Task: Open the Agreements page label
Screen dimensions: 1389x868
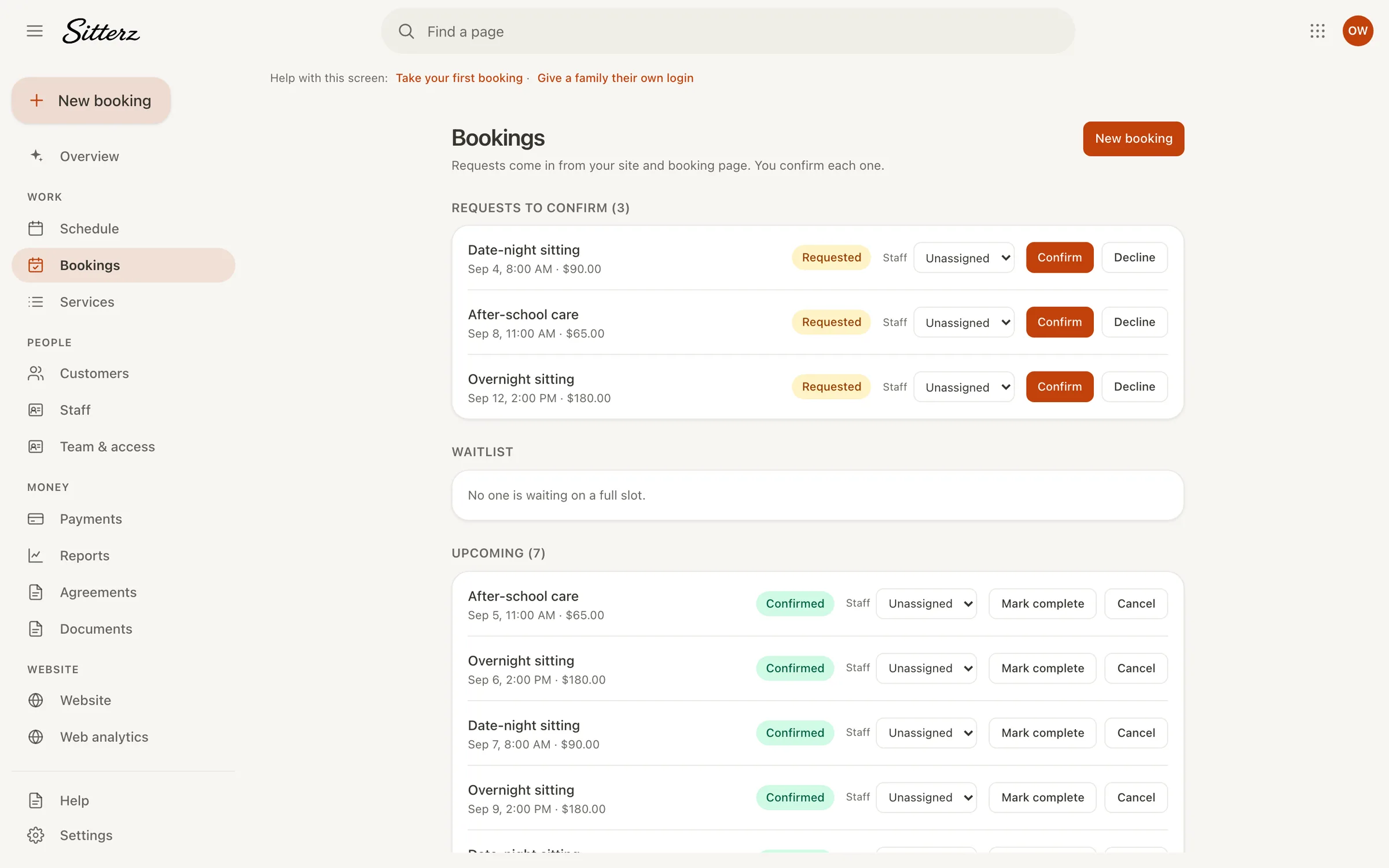Action: [98, 593]
